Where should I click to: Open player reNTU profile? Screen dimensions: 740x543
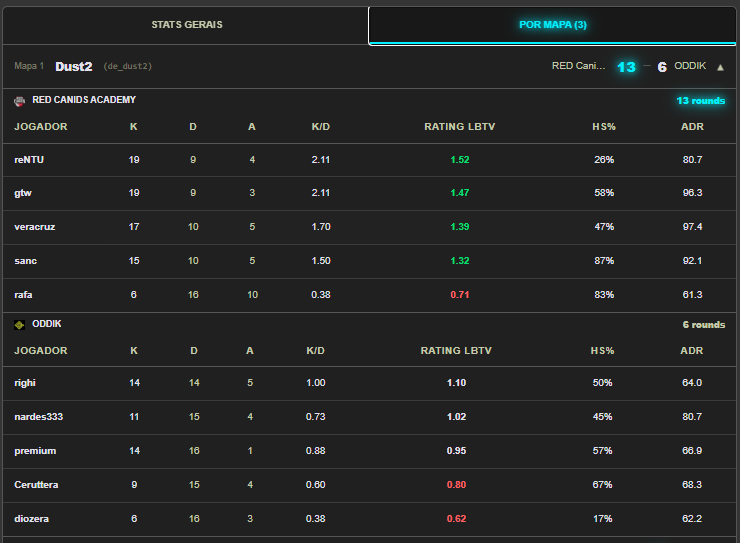[29, 160]
